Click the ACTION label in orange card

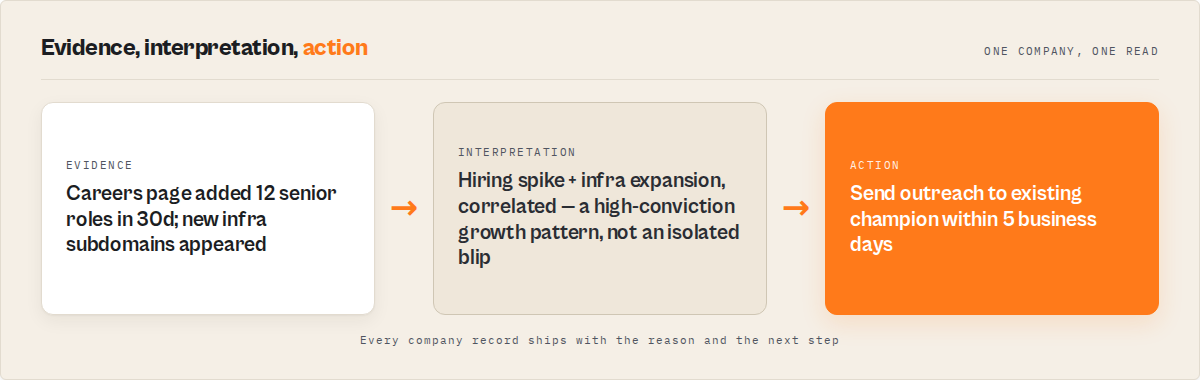875,165
